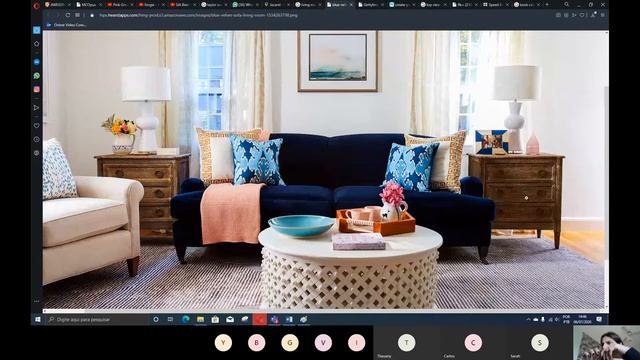The width and height of the screenshot is (640, 360).
Task: Switch to the Speed Dial tab
Action: (495, 5)
